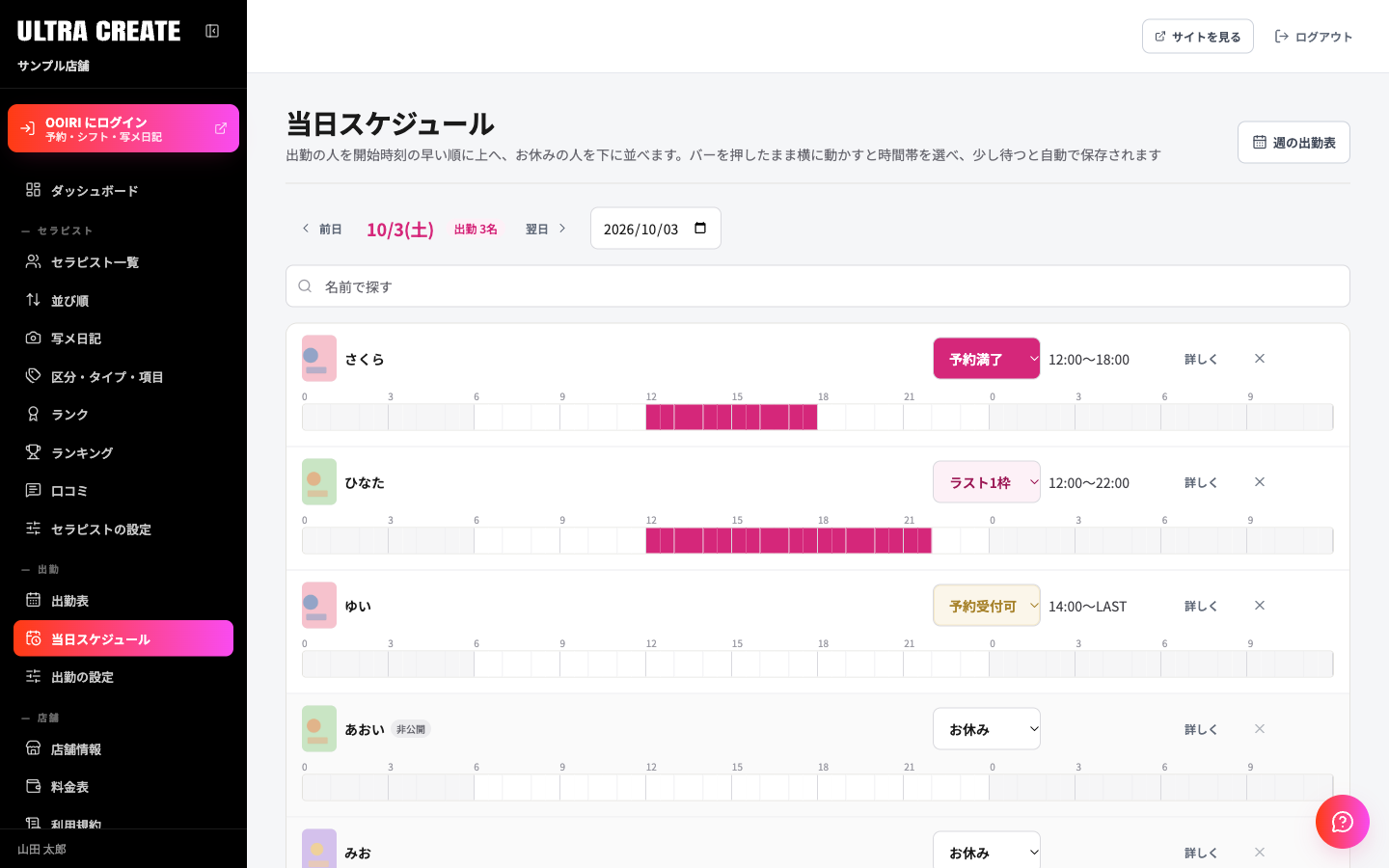1389x868 pixels.
Task: Click the ランク medal icon
Action: click(33, 414)
